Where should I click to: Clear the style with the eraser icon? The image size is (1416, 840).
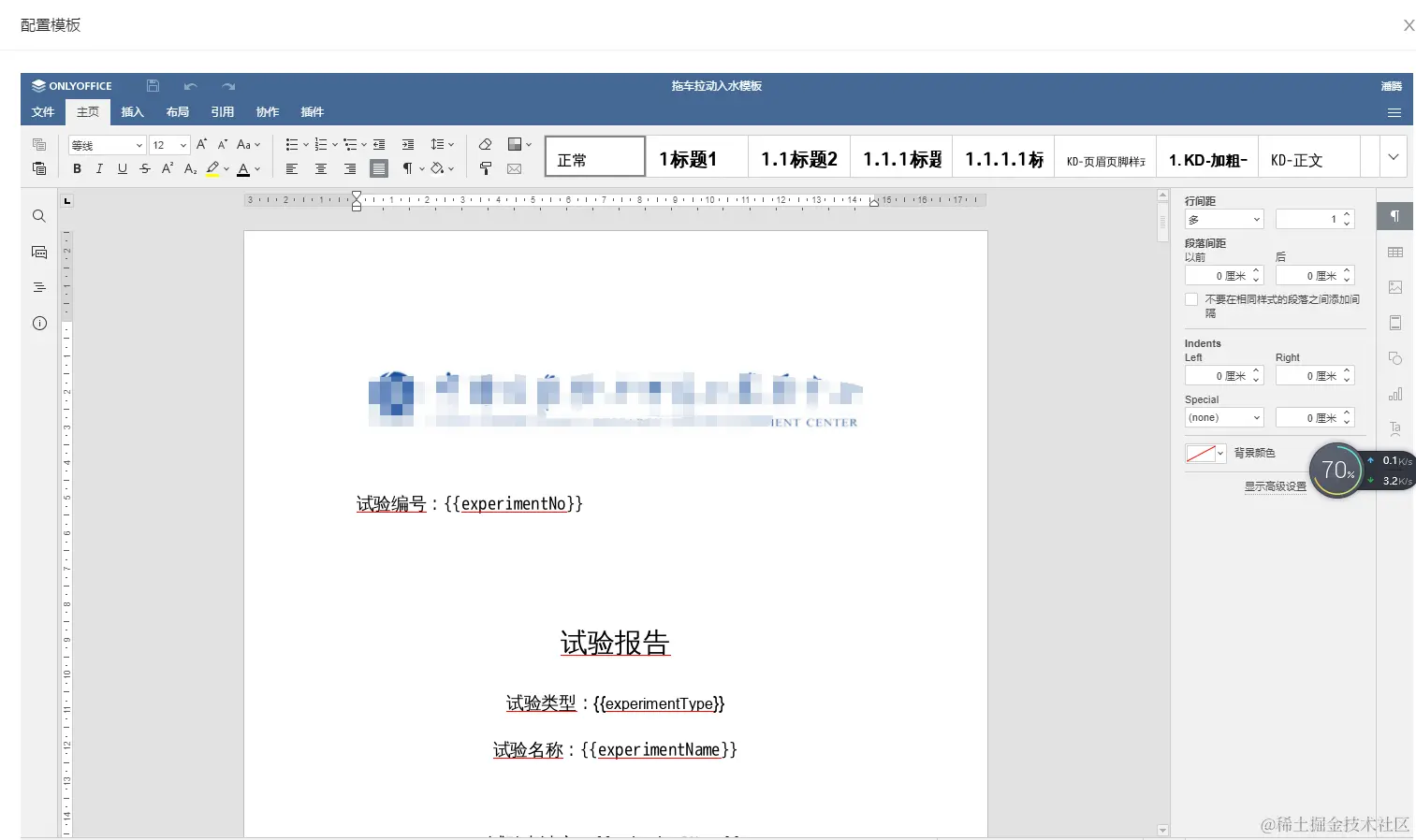click(x=485, y=145)
